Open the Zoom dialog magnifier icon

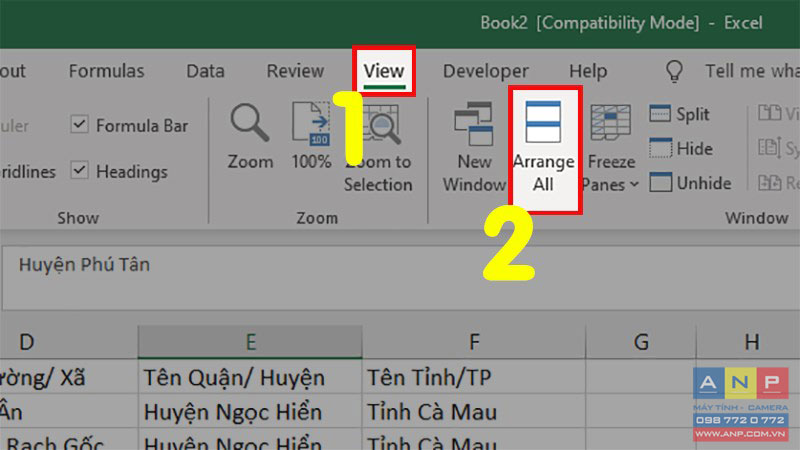(249, 123)
